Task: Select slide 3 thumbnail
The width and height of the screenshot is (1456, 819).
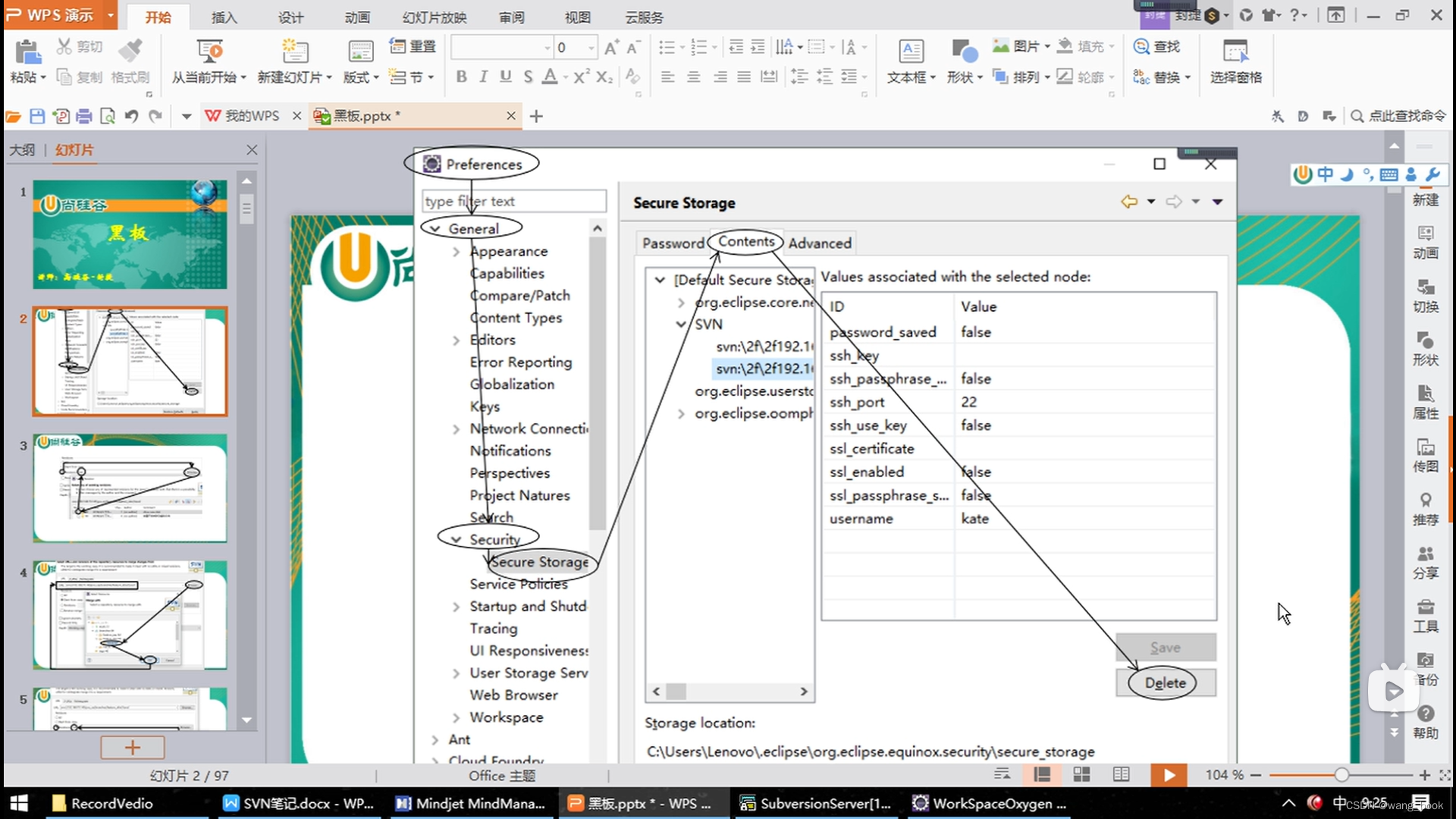Action: [130, 488]
